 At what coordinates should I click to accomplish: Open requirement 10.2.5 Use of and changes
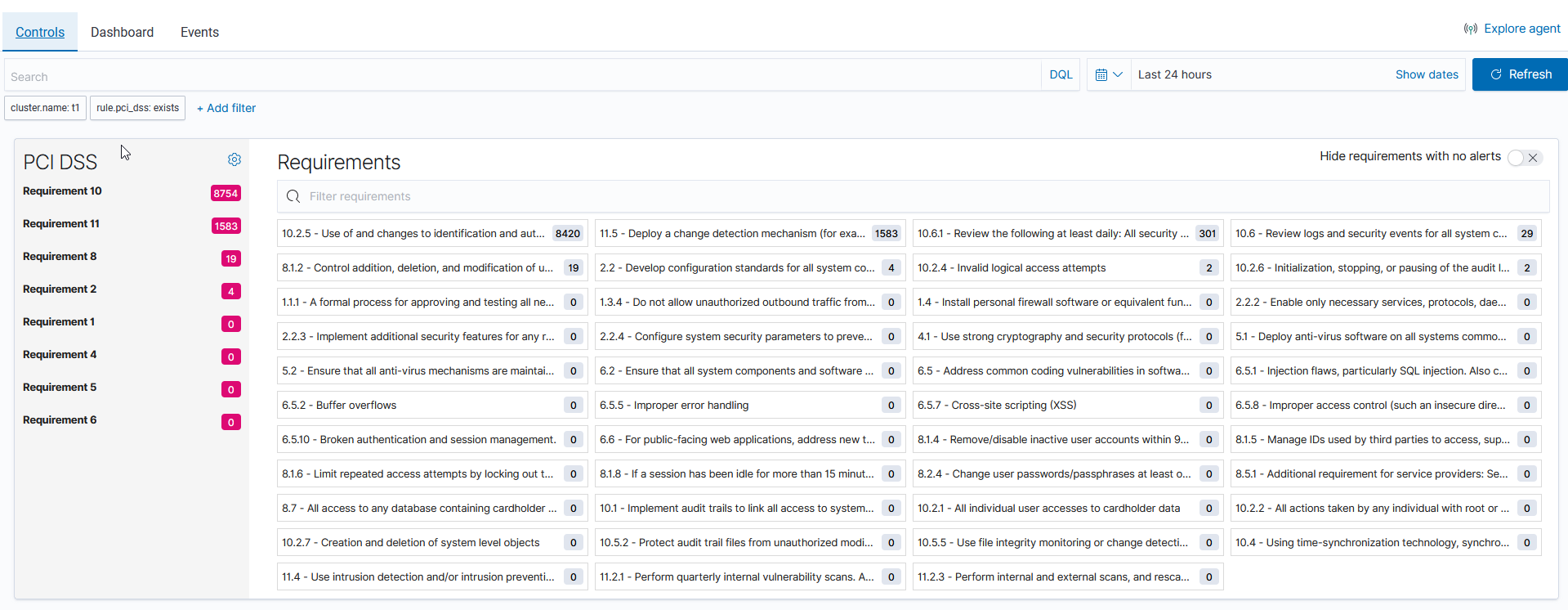[432, 233]
